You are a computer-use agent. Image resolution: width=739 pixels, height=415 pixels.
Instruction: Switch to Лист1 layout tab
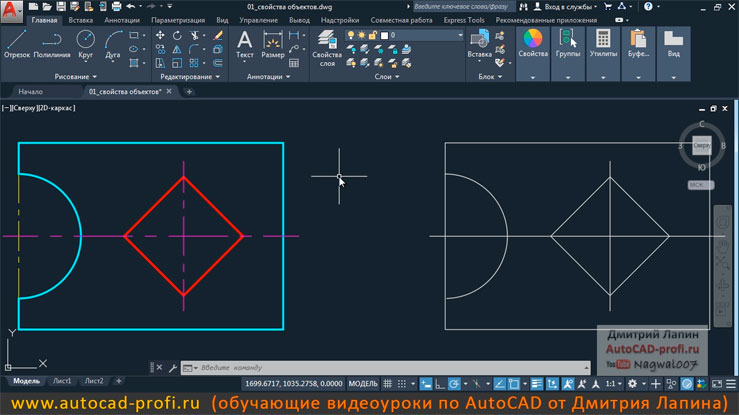62,381
